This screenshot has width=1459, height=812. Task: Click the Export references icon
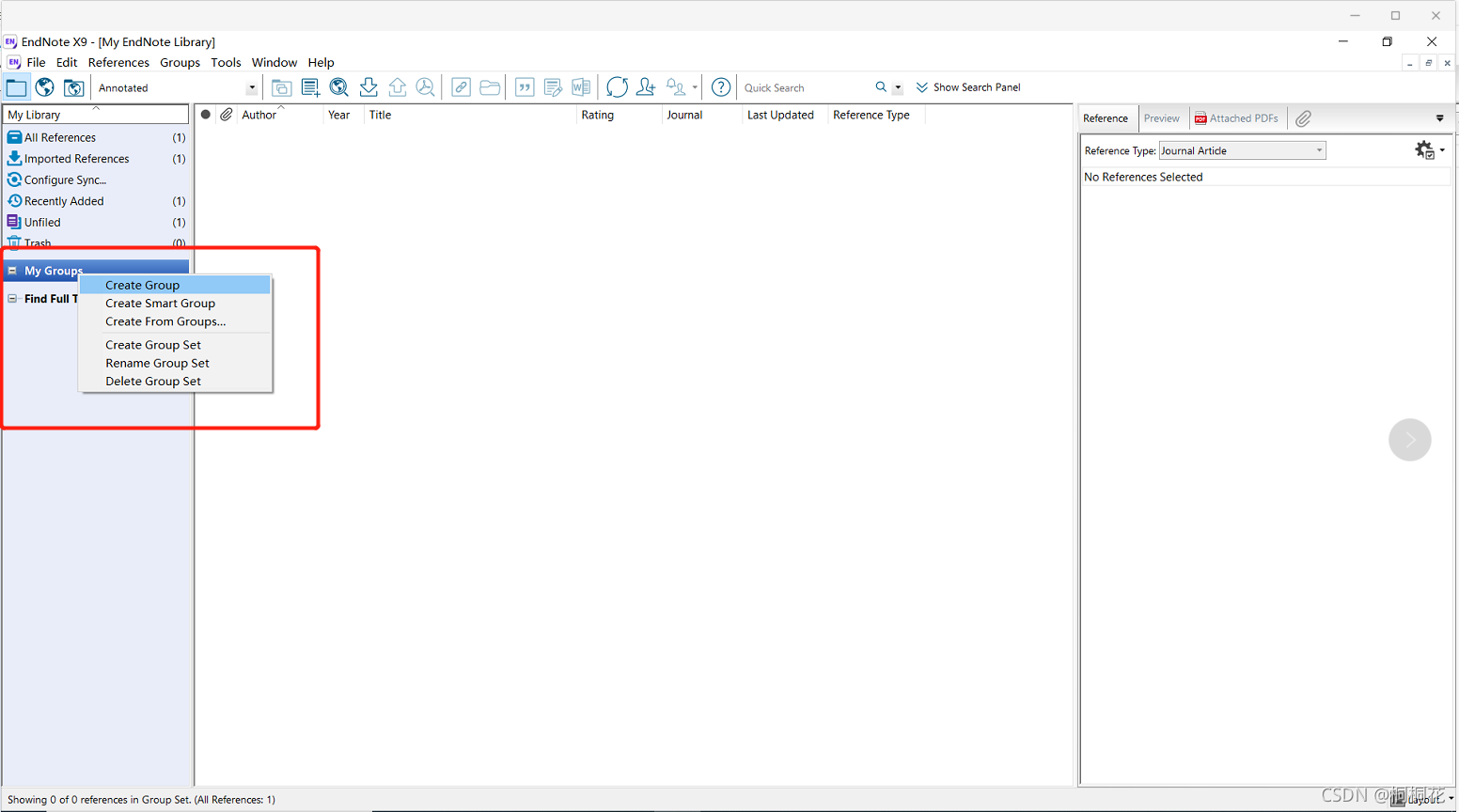[398, 86]
